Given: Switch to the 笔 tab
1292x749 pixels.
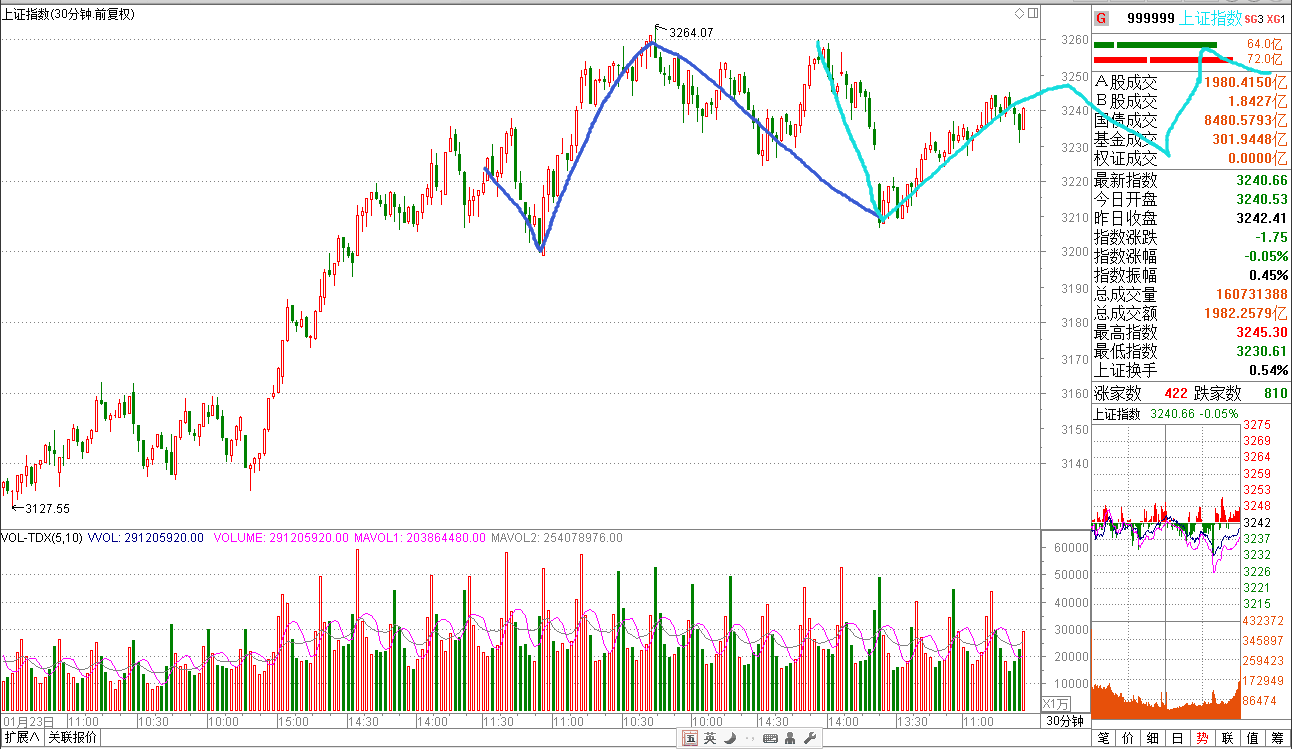Looking at the screenshot, I should coord(1103,739).
